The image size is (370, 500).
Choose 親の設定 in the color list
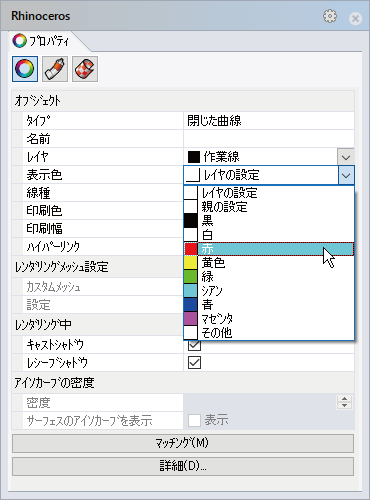(269, 207)
